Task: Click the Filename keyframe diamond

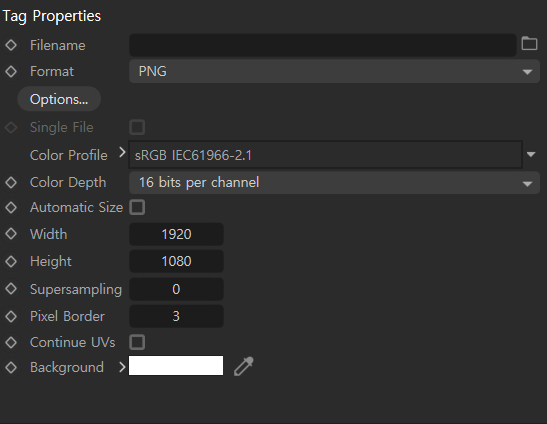Action: pyautogui.click(x=11, y=45)
